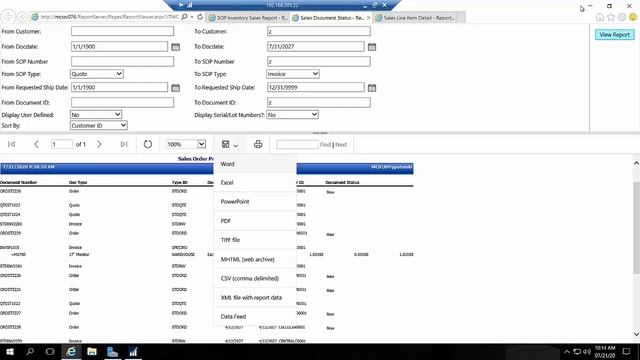640x360 pixels.
Task: Export report to Word
Action: [255, 164]
